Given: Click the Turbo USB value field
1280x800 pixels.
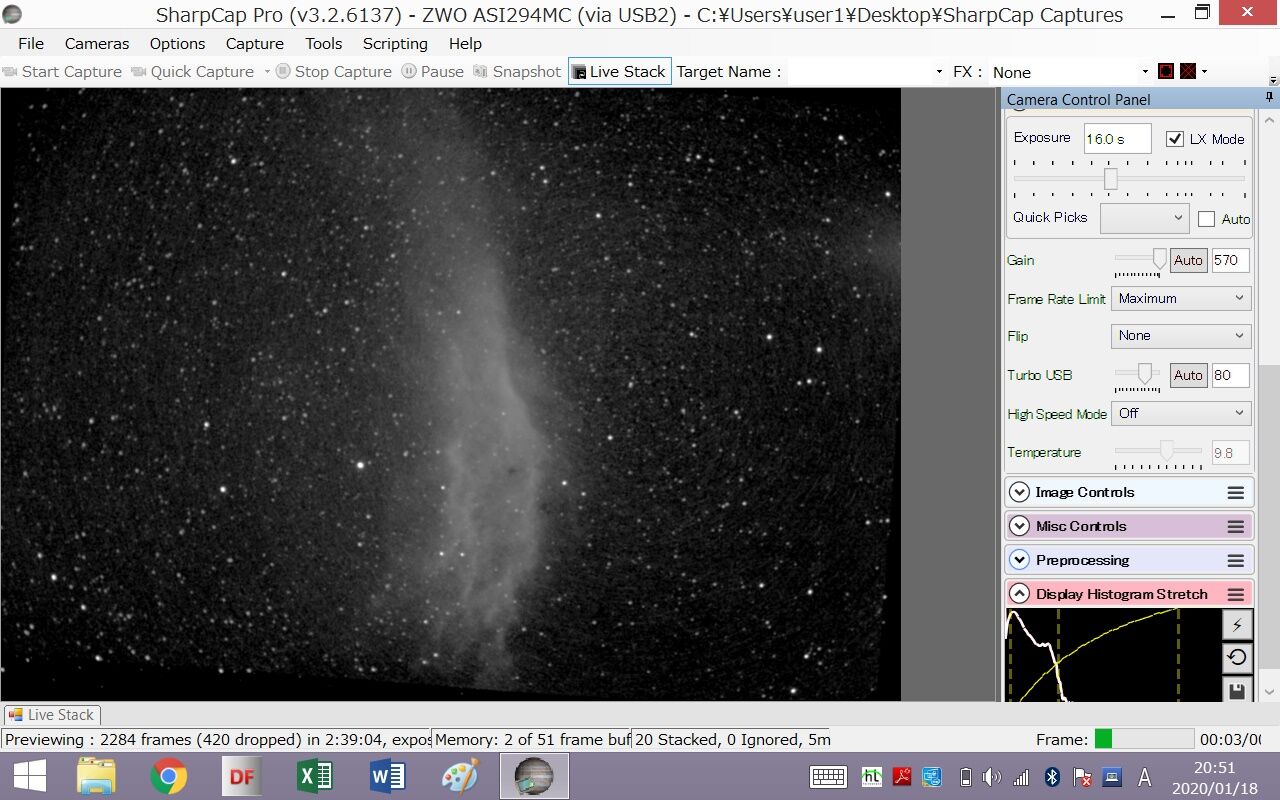Looking at the screenshot, I should pos(1230,376).
